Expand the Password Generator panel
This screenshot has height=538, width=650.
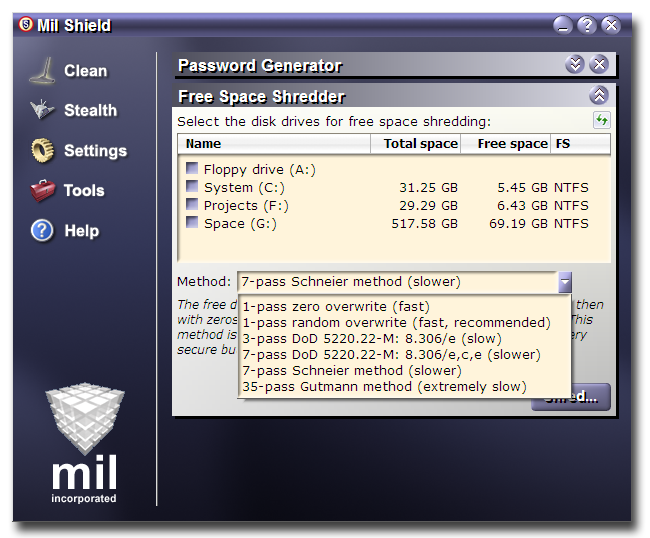(x=575, y=65)
